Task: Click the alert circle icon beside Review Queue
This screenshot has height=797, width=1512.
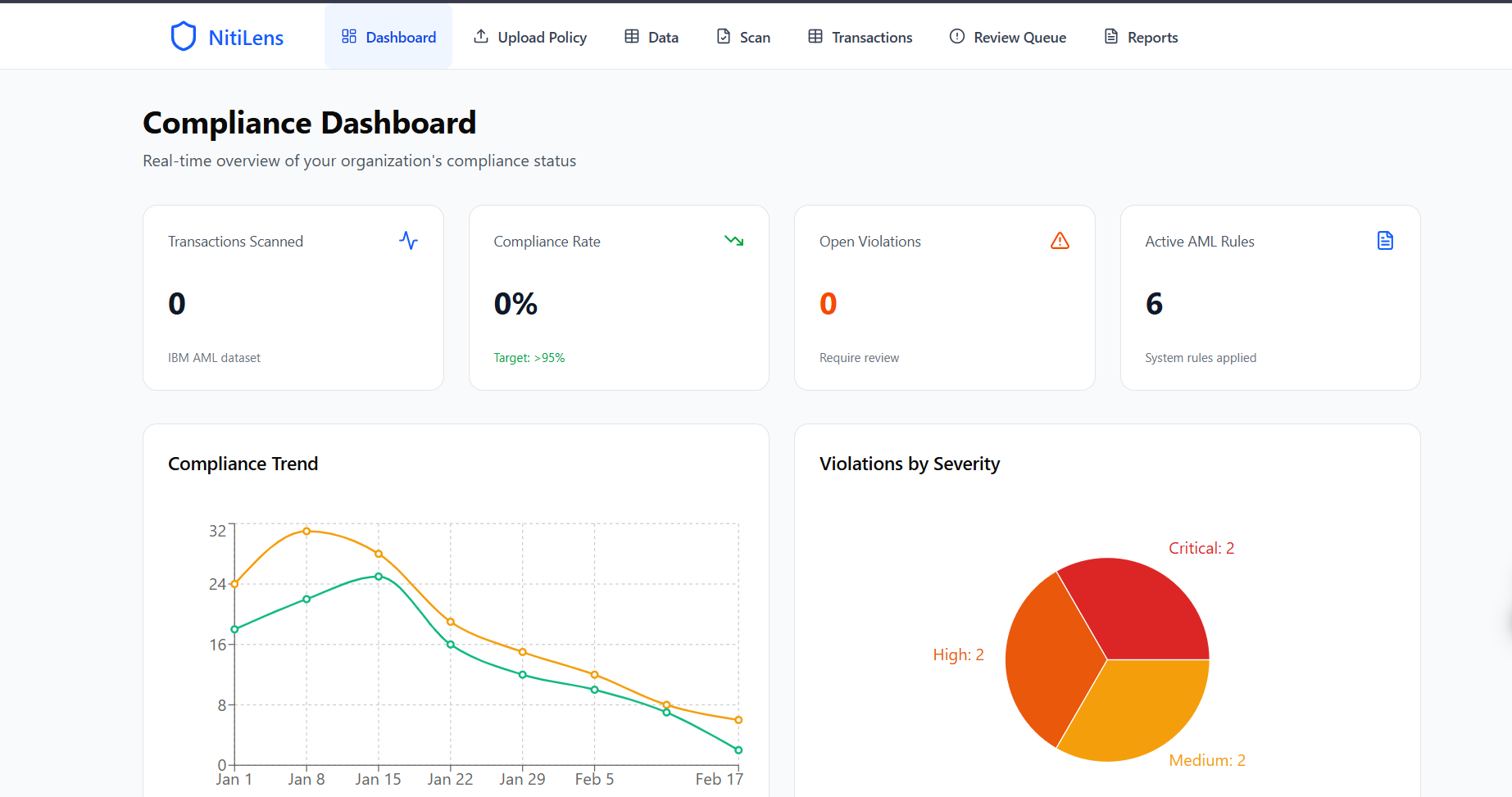Action: pos(956,37)
